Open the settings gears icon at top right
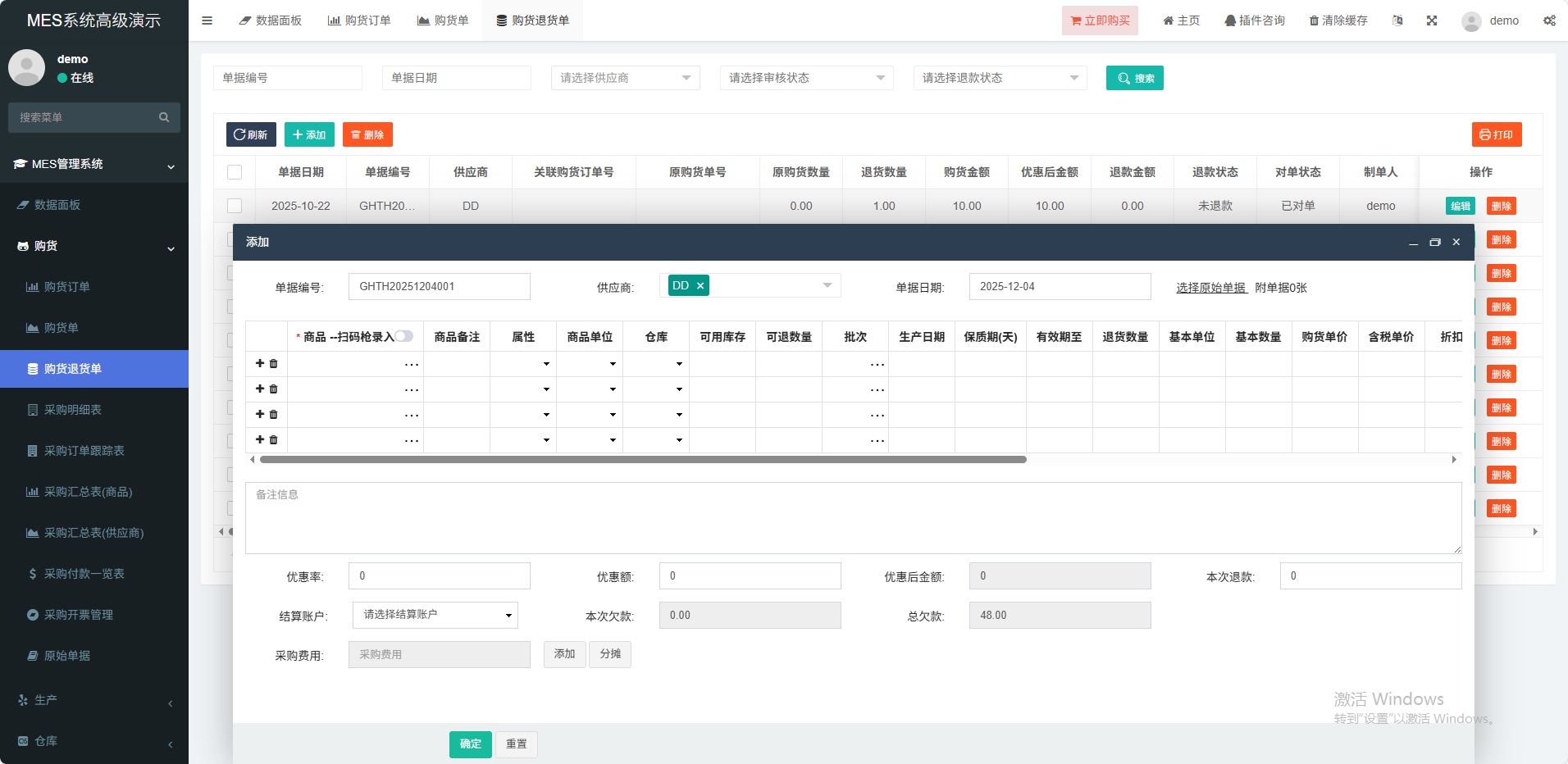The width and height of the screenshot is (1568, 764). pyautogui.click(x=1549, y=20)
